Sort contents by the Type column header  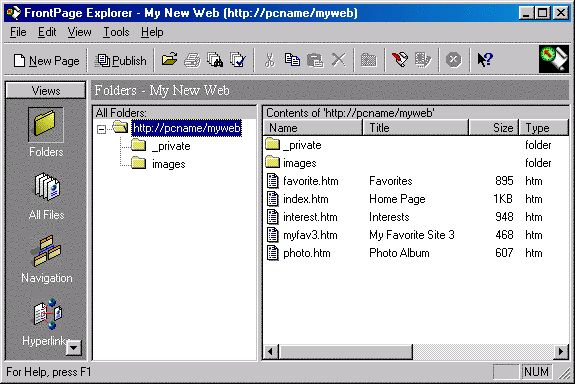point(543,128)
